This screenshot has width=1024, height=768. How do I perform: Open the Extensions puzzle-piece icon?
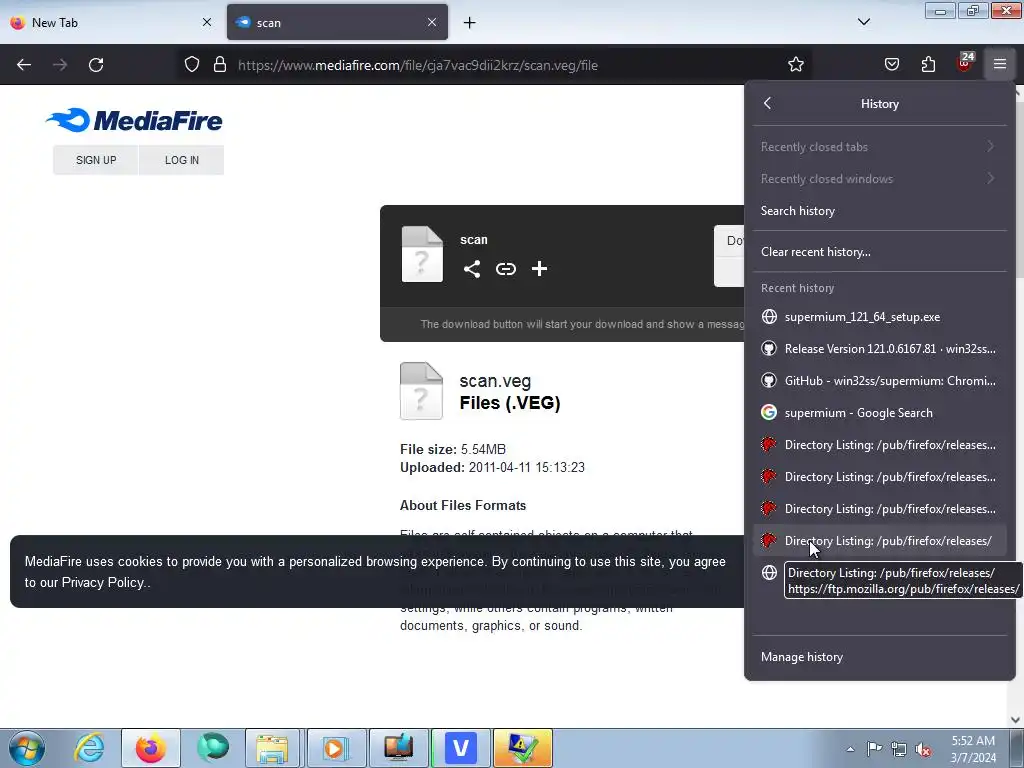(x=928, y=64)
